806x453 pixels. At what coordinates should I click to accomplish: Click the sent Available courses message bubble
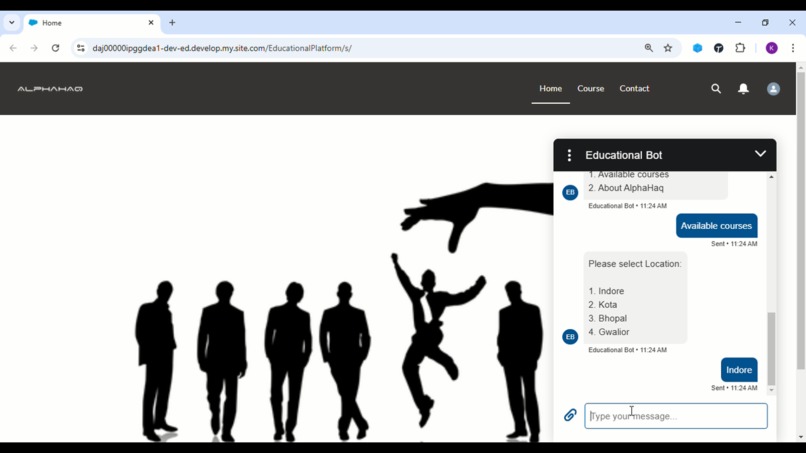coord(716,226)
